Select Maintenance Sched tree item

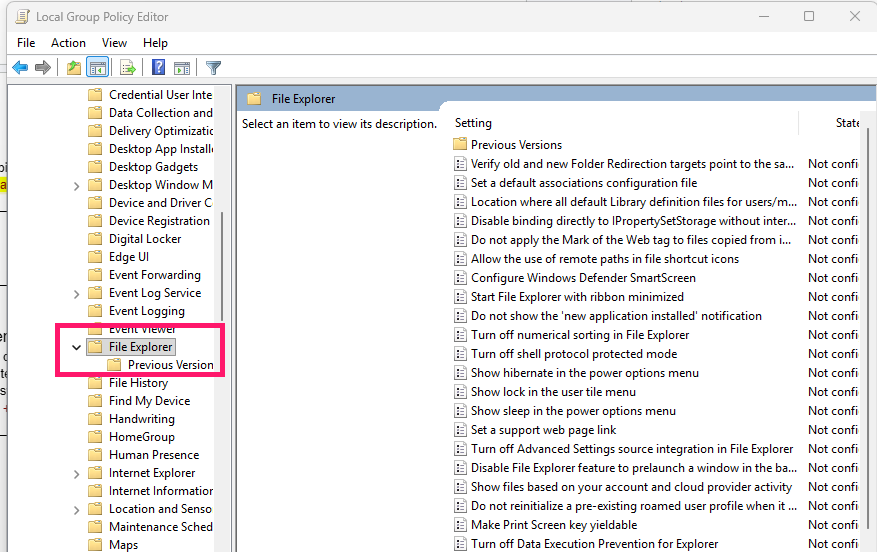pyautogui.click(x=161, y=527)
